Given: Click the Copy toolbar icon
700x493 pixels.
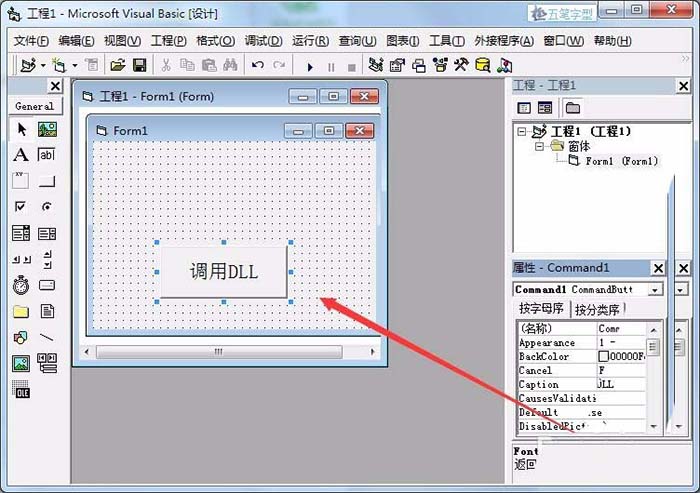Looking at the screenshot, I should tap(187, 66).
